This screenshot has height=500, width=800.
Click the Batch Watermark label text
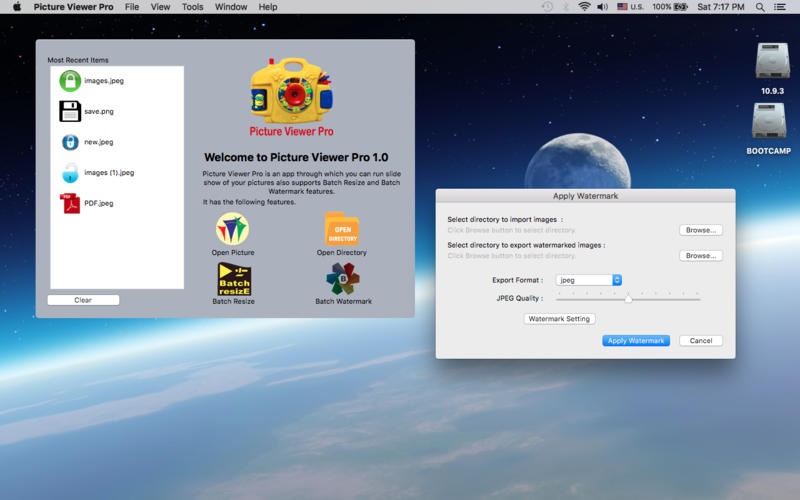point(343,302)
